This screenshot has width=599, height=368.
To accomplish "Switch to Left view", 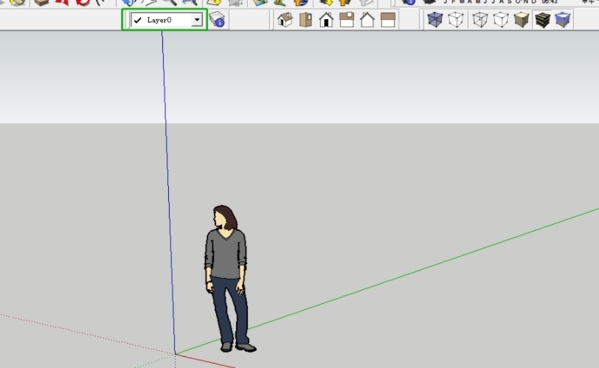I will (x=388, y=19).
